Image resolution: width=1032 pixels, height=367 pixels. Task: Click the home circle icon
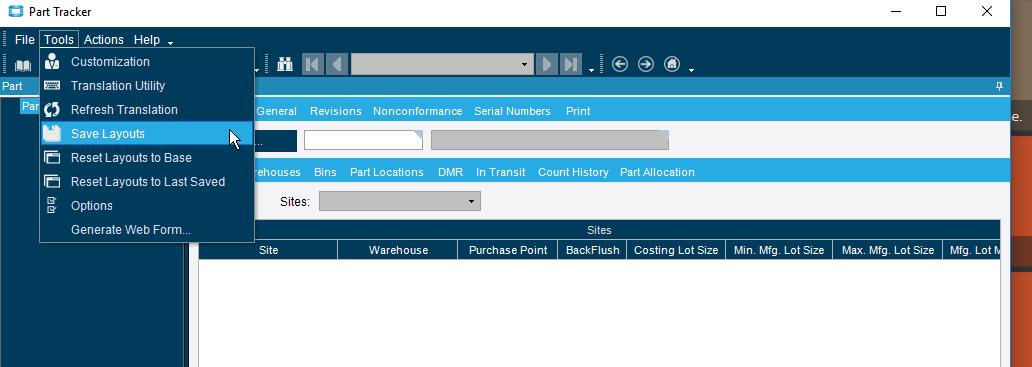coord(672,64)
